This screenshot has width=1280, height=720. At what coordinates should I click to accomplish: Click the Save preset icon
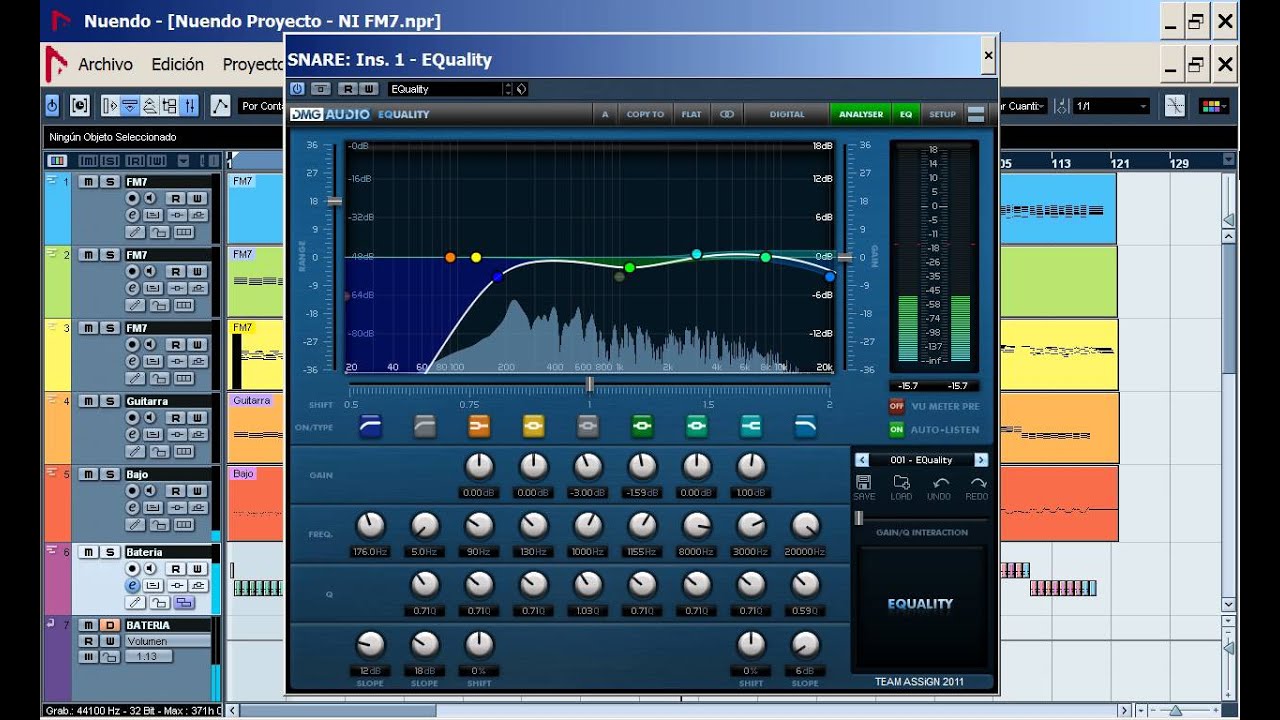click(864, 483)
